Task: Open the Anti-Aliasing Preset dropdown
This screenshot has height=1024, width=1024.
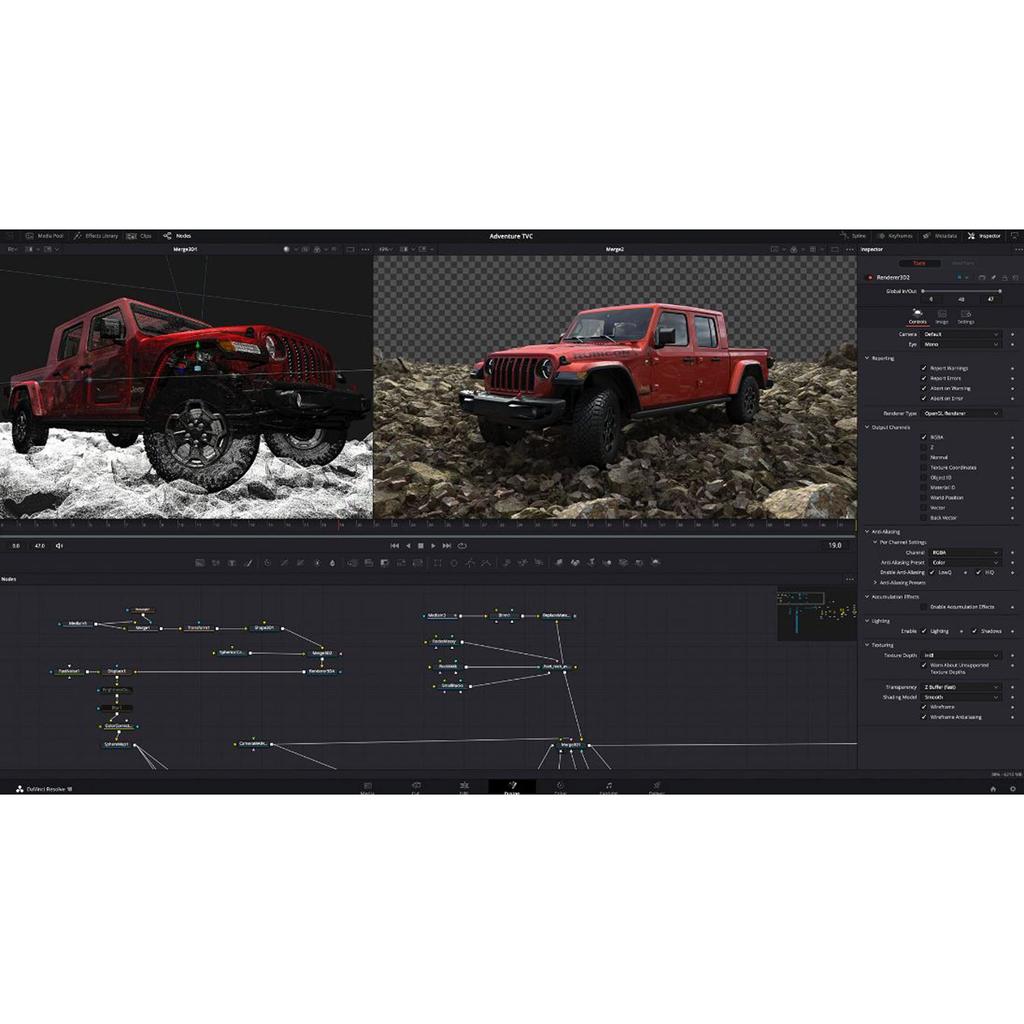Action: [965, 562]
